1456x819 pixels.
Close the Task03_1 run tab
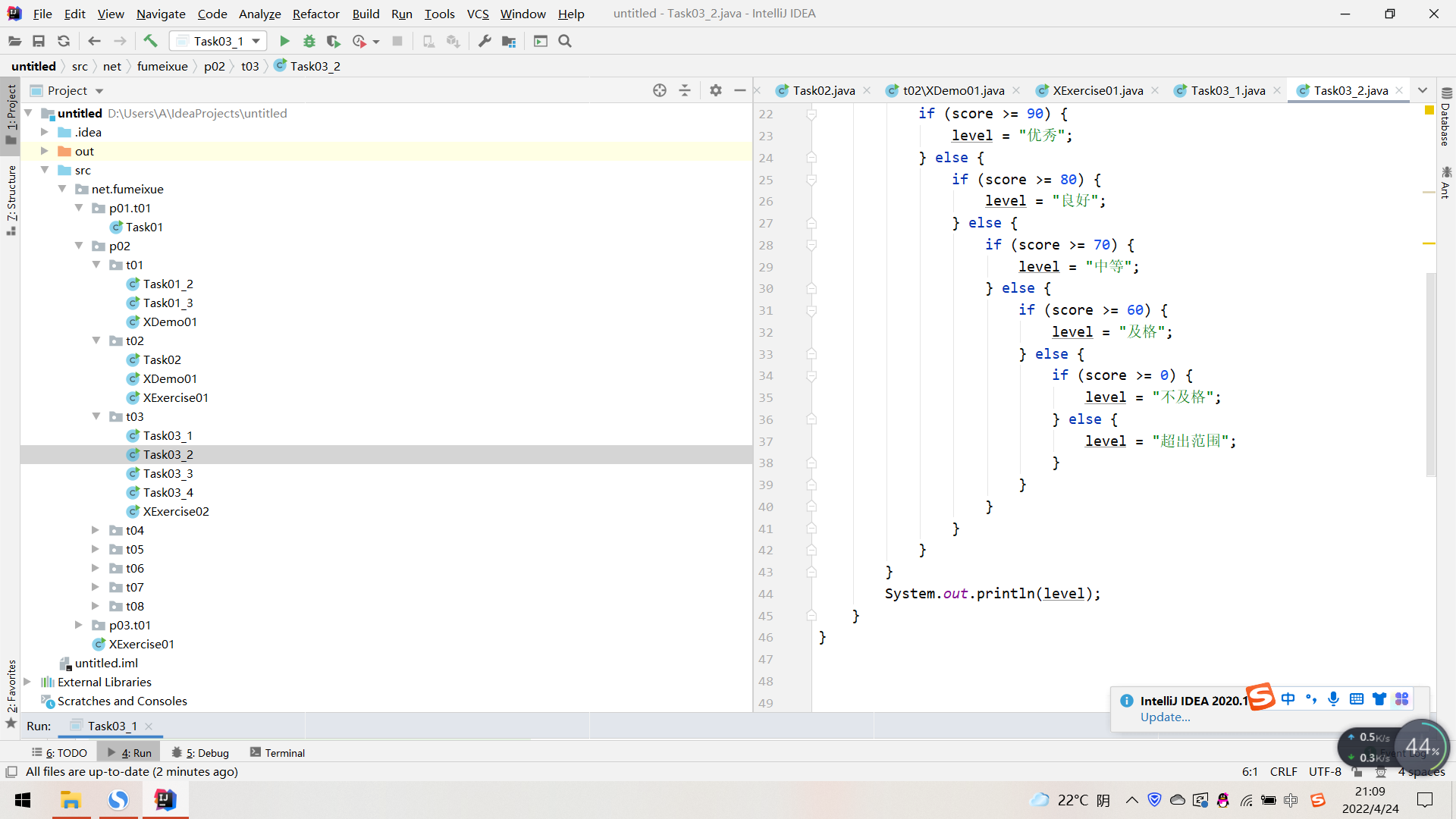click(149, 726)
